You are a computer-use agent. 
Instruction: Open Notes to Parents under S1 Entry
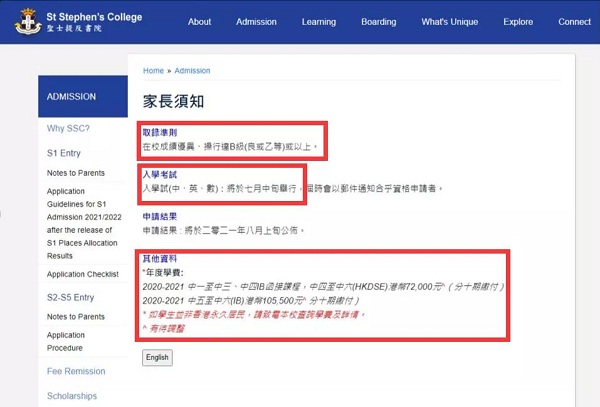point(76,173)
